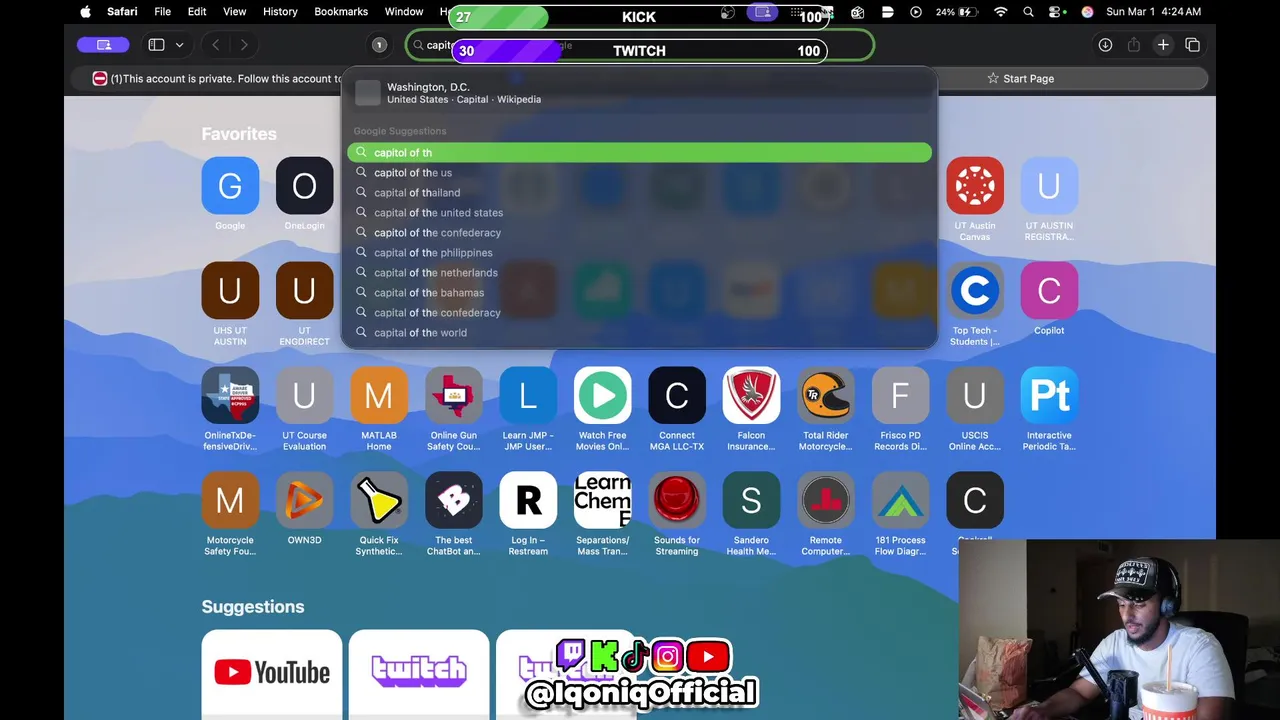Select "capital of the netherlands" suggestion
The width and height of the screenshot is (1280, 720).
pyautogui.click(x=640, y=273)
